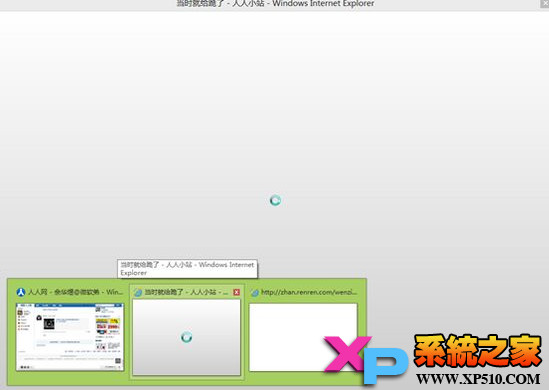The height and width of the screenshot is (390, 549).
Task: Open the Renren homepage window thumbnail
Action: click(x=70, y=337)
